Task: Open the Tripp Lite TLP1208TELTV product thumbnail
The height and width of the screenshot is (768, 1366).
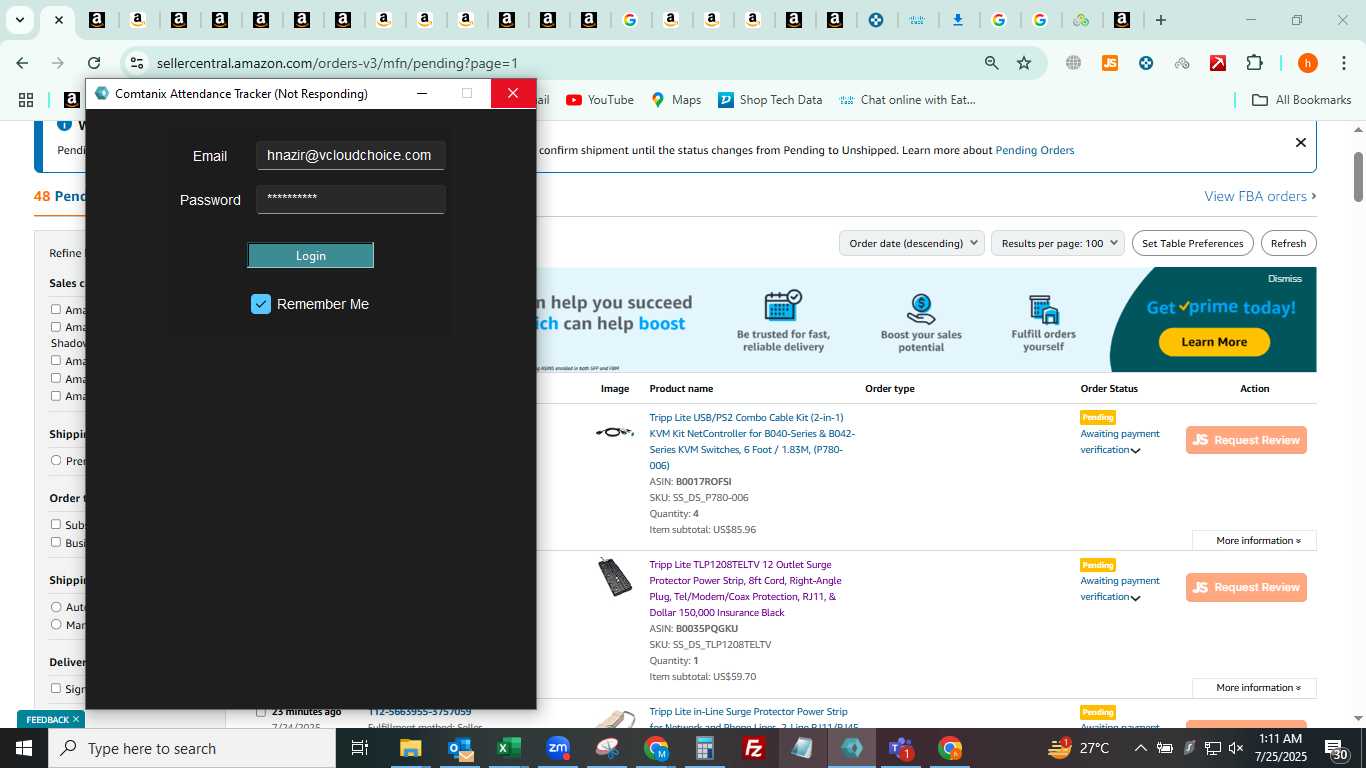Action: click(614, 577)
